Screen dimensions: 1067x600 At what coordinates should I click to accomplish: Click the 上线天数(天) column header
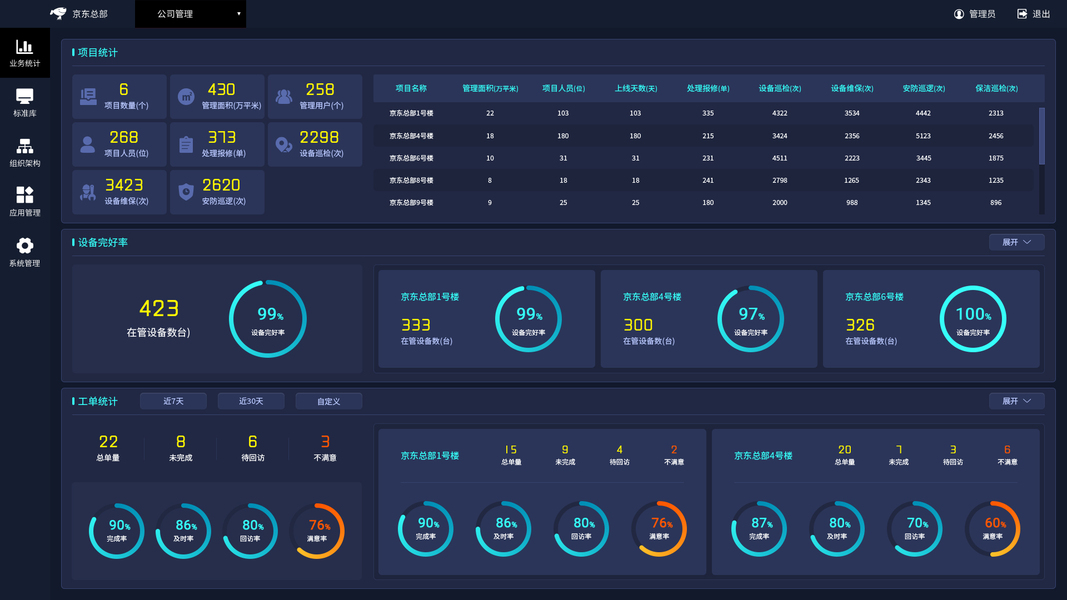(x=636, y=88)
